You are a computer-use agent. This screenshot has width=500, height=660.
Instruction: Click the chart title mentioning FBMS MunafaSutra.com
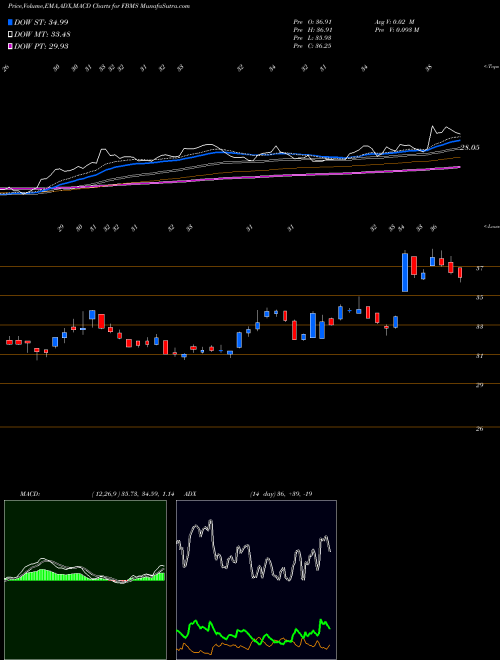click(99, 6)
